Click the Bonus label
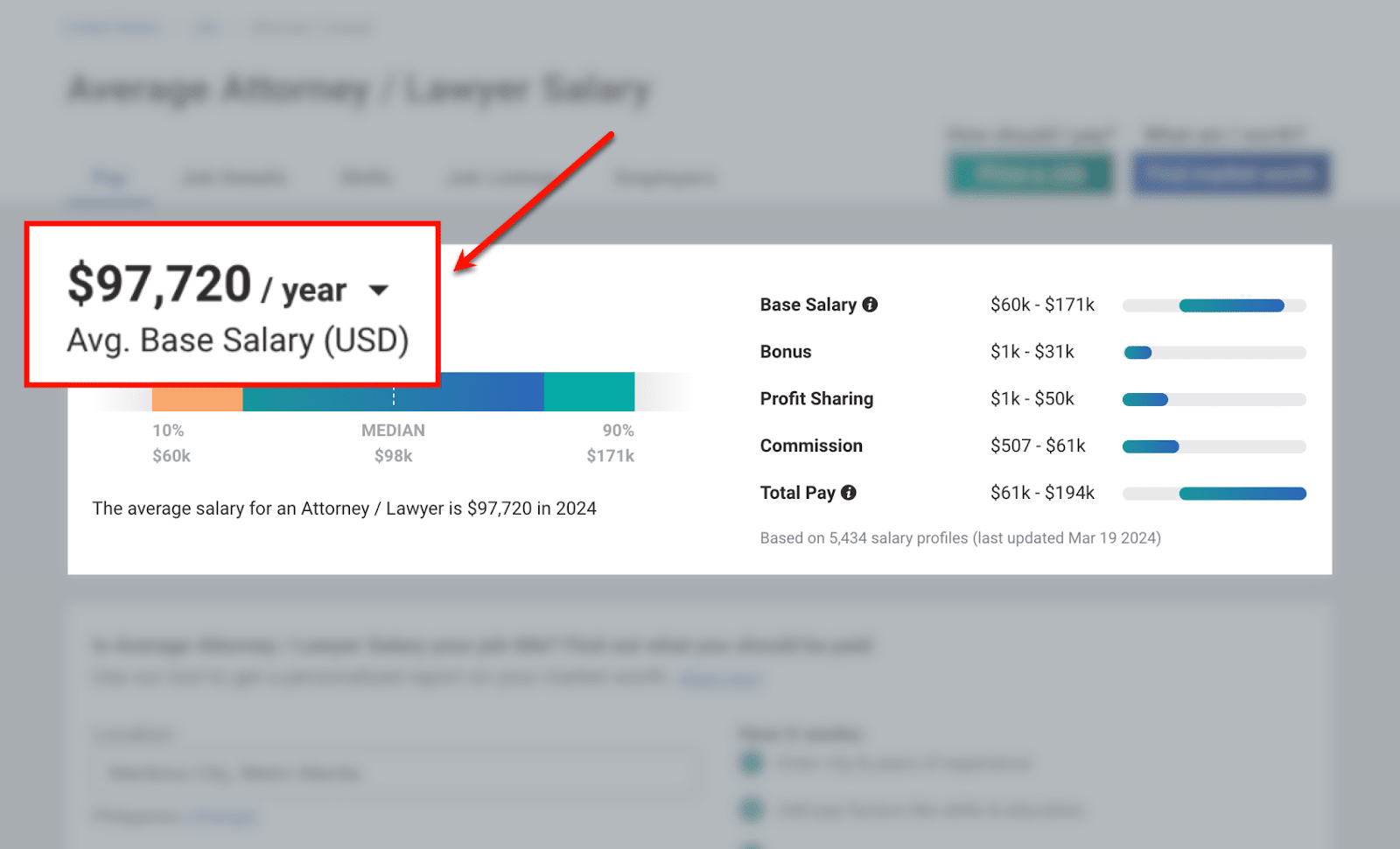 click(786, 352)
